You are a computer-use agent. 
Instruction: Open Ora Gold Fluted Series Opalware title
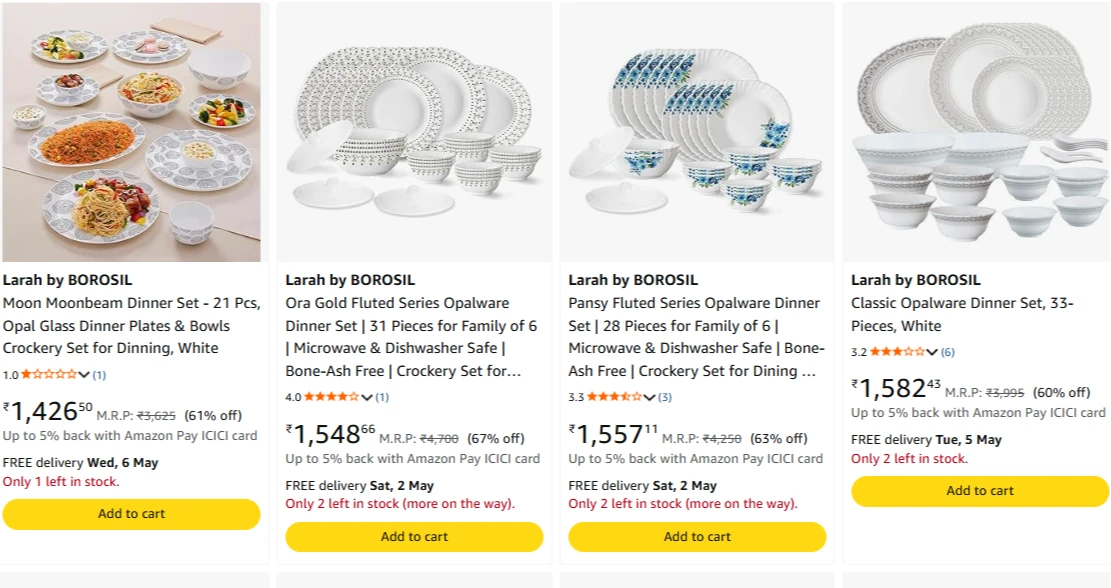click(411, 337)
